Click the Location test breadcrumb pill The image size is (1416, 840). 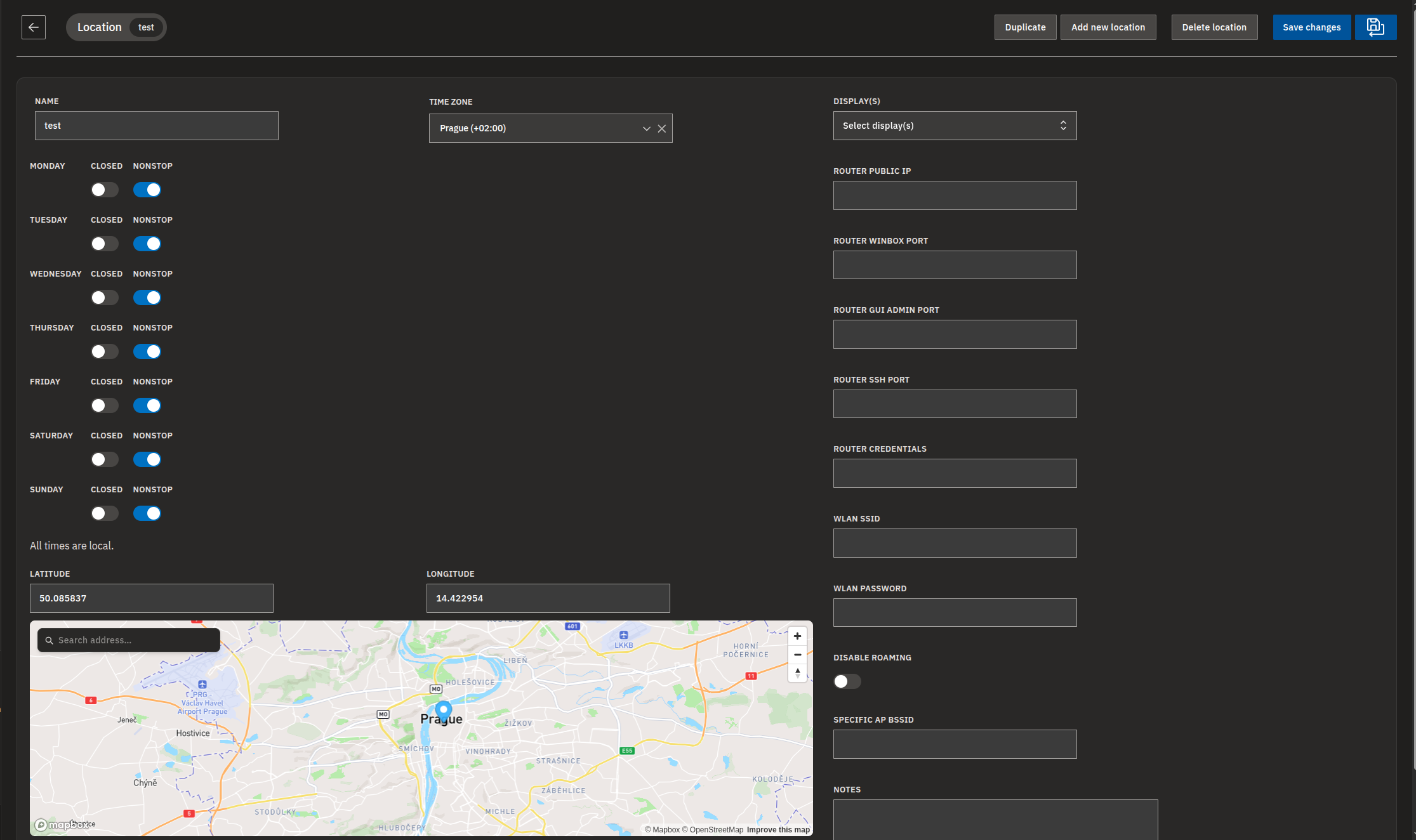[116, 27]
